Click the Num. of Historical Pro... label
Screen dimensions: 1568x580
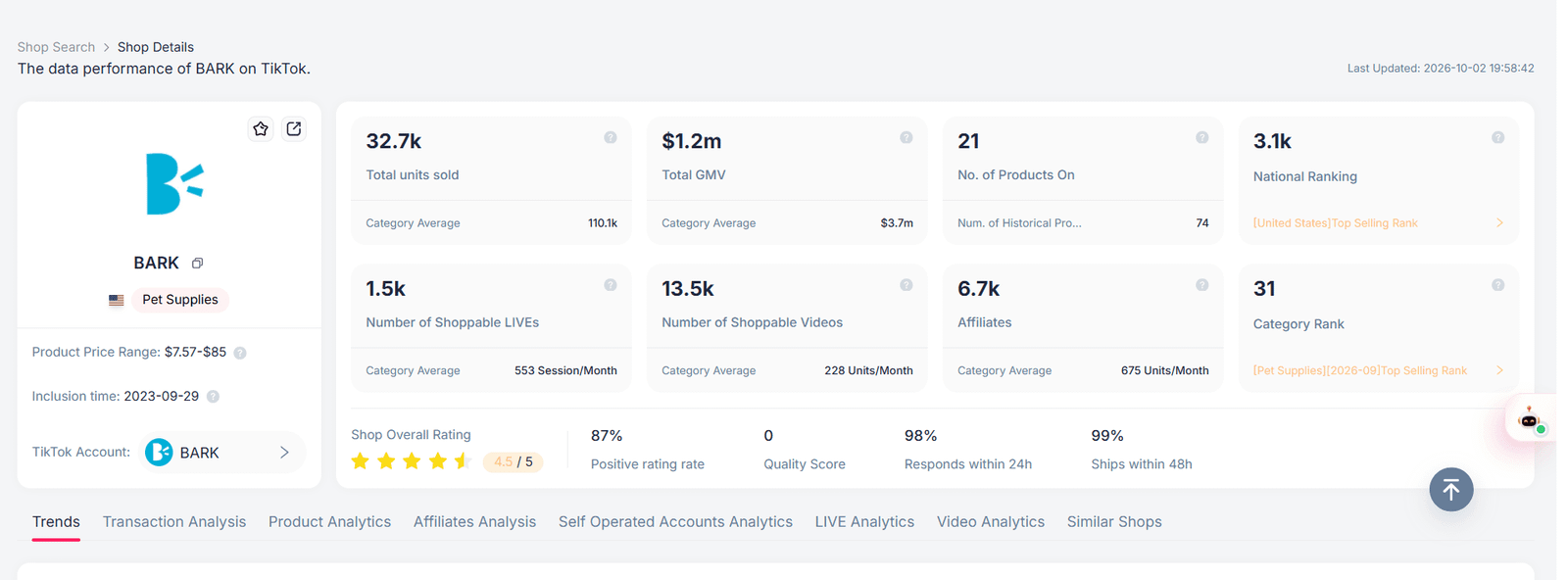pyautogui.click(x=1019, y=223)
